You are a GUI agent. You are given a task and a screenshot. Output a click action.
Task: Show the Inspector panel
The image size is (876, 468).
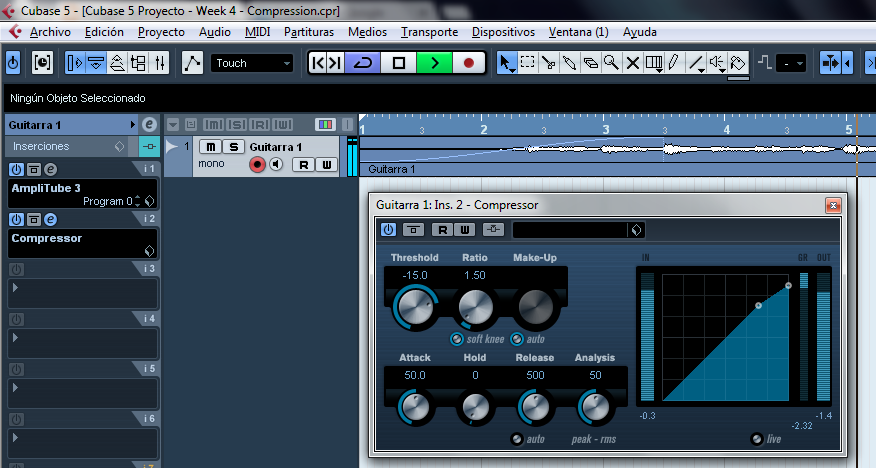[x=74, y=63]
